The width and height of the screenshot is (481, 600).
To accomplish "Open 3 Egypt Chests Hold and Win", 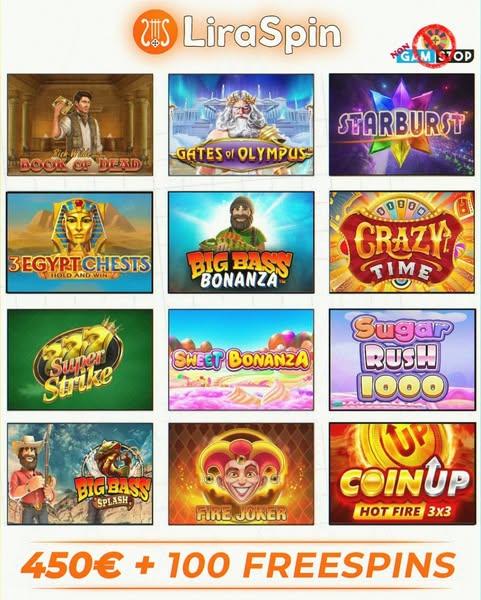I will pyautogui.click(x=80, y=243).
